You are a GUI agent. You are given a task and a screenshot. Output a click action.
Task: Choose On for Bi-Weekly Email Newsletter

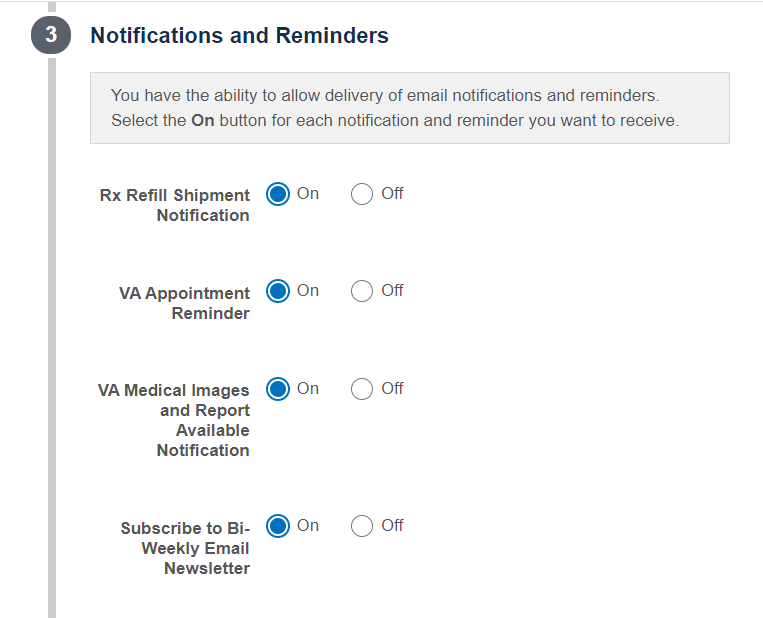[x=278, y=526]
